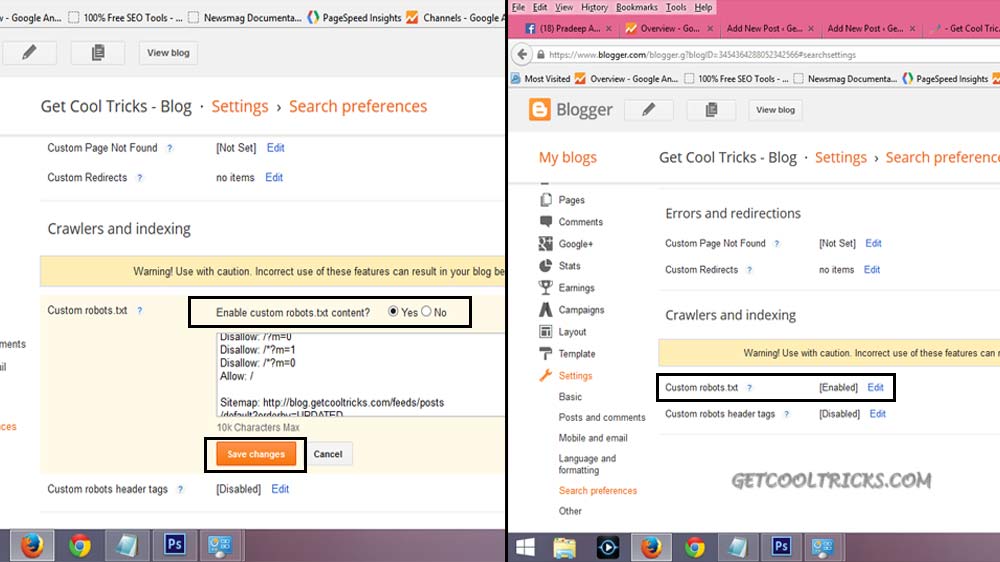Open the Bookmarks menu in Firefox
Image resolution: width=1000 pixels, height=562 pixels.
point(636,7)
